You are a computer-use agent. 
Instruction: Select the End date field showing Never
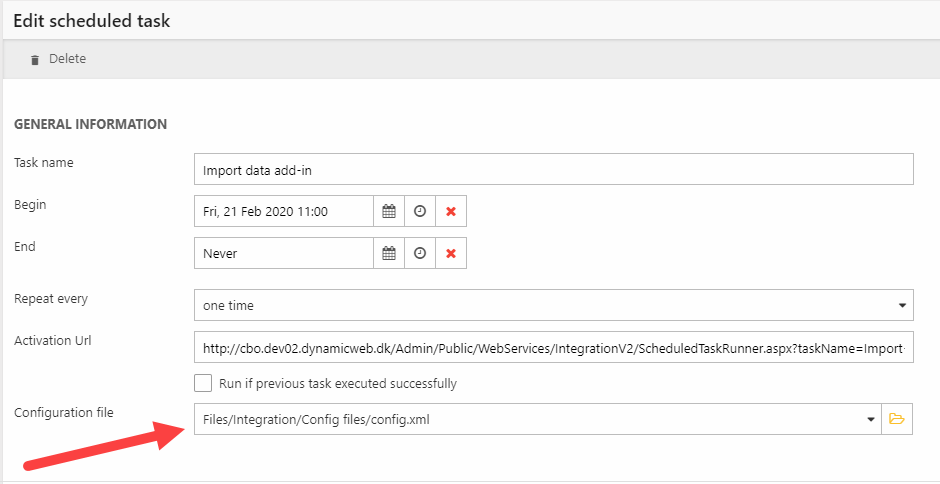(283, 254)
